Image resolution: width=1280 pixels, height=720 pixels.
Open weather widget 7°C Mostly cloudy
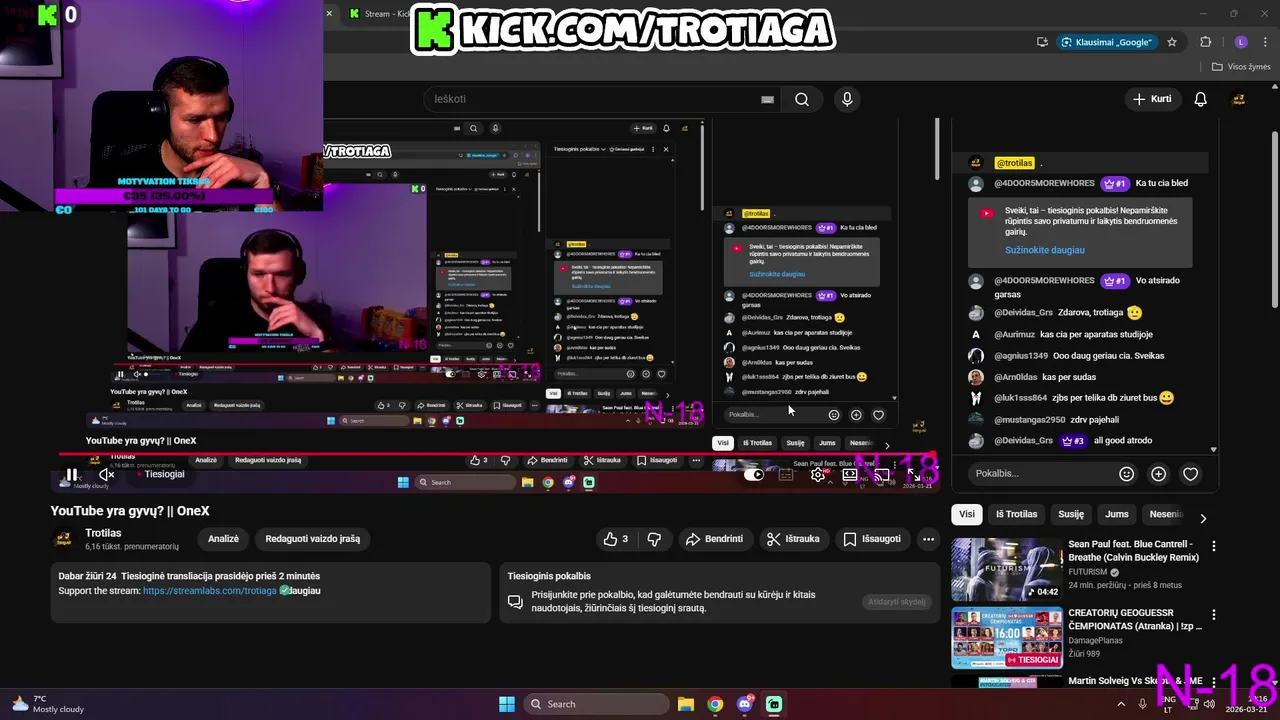[x=48, y=704]
